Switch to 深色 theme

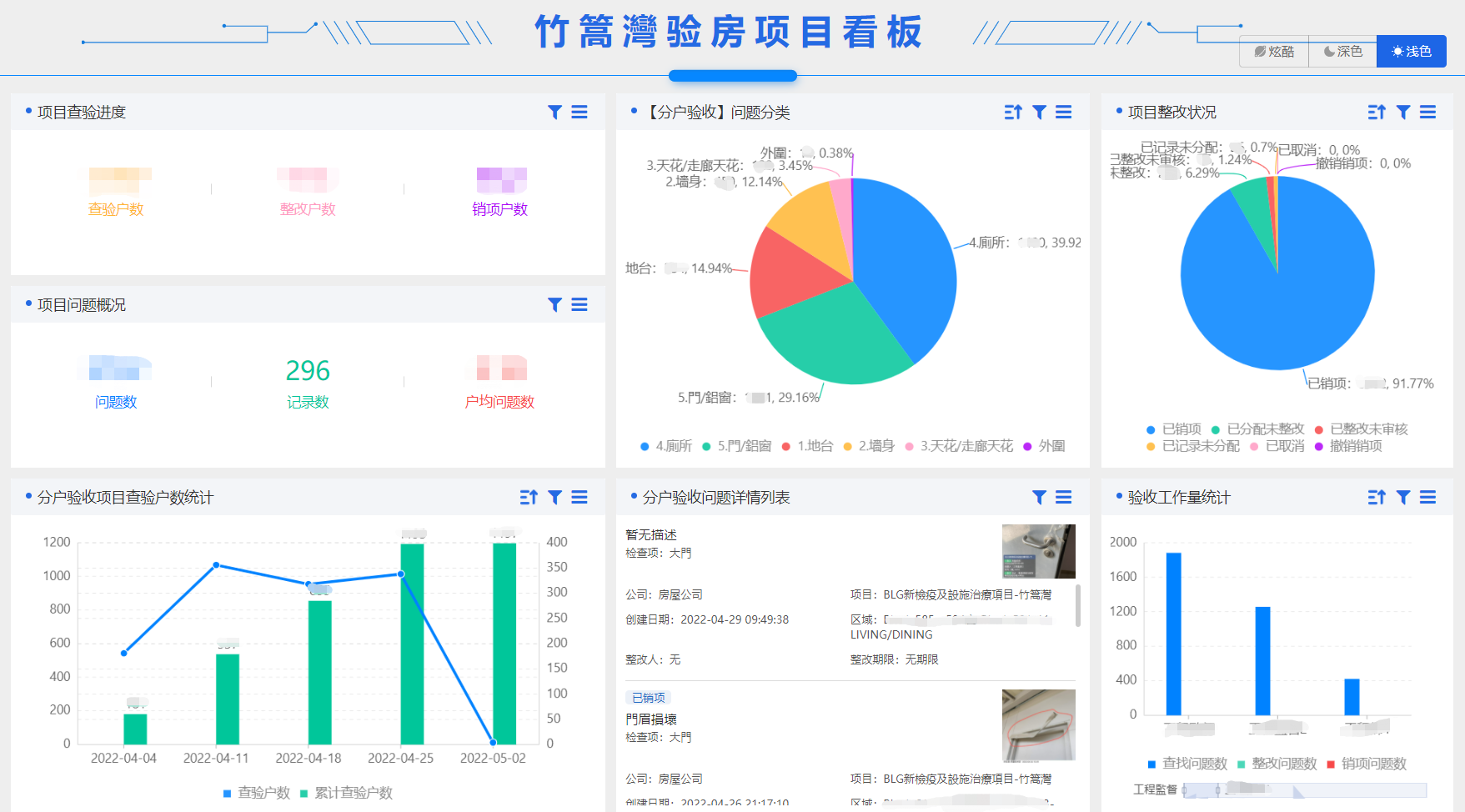coord(1342,52)
